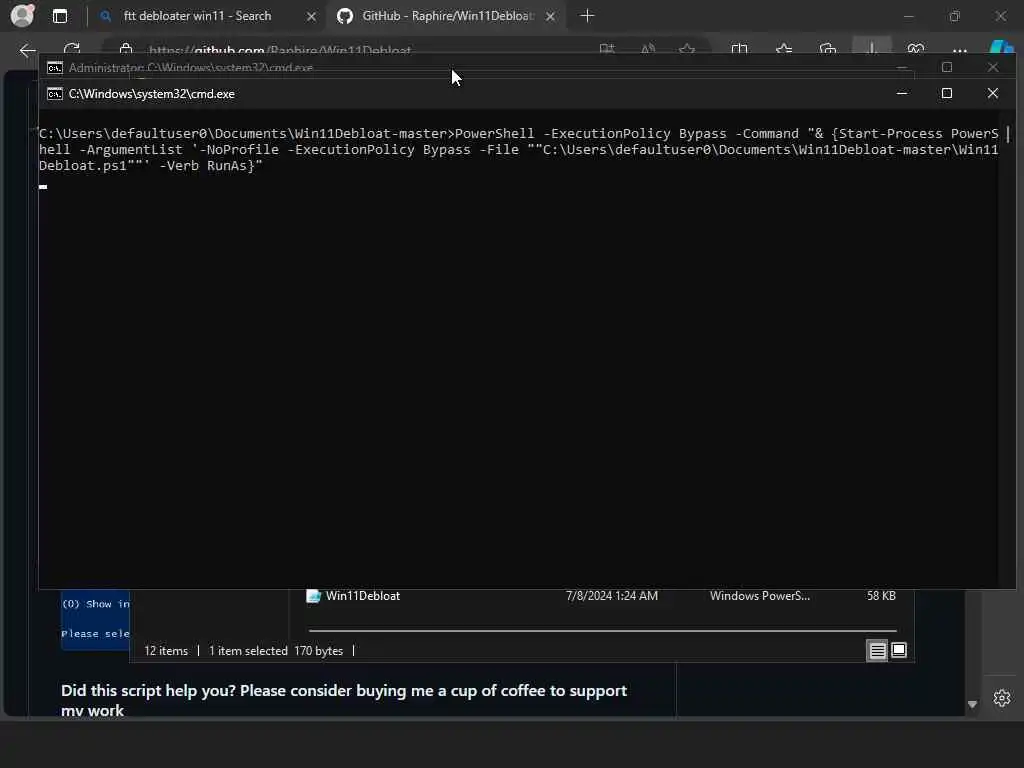
Task: Open Edge Settings and more menu
Action: pyautogui.click(x=959, y=50)
